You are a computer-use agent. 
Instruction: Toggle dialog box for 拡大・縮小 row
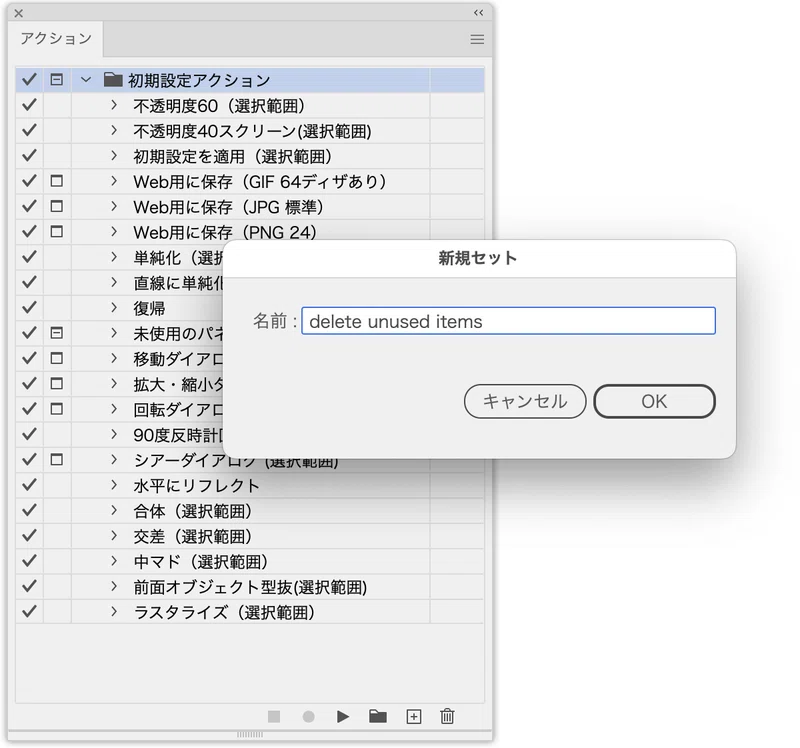pyautogui.click(x=57, y=384)
